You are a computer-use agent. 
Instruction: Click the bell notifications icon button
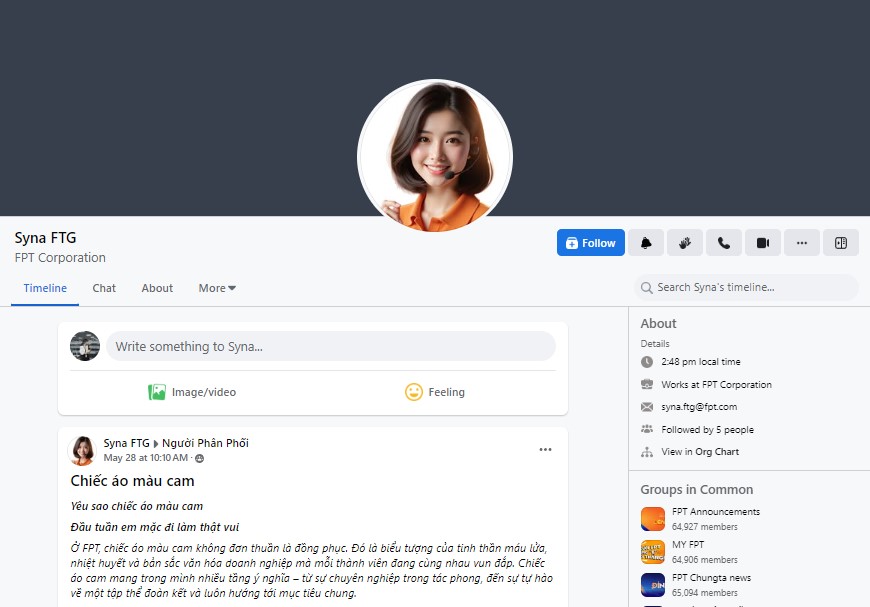(646, 243)
